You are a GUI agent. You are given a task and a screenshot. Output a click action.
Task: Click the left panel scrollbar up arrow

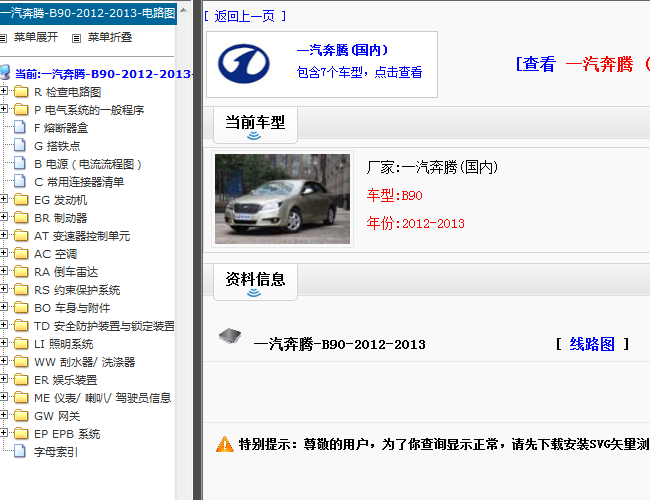(x=183, y=10)
